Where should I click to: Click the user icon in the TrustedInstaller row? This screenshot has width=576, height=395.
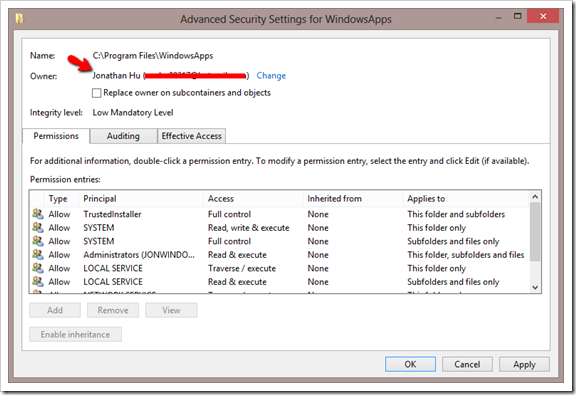(x=37, y=214)
